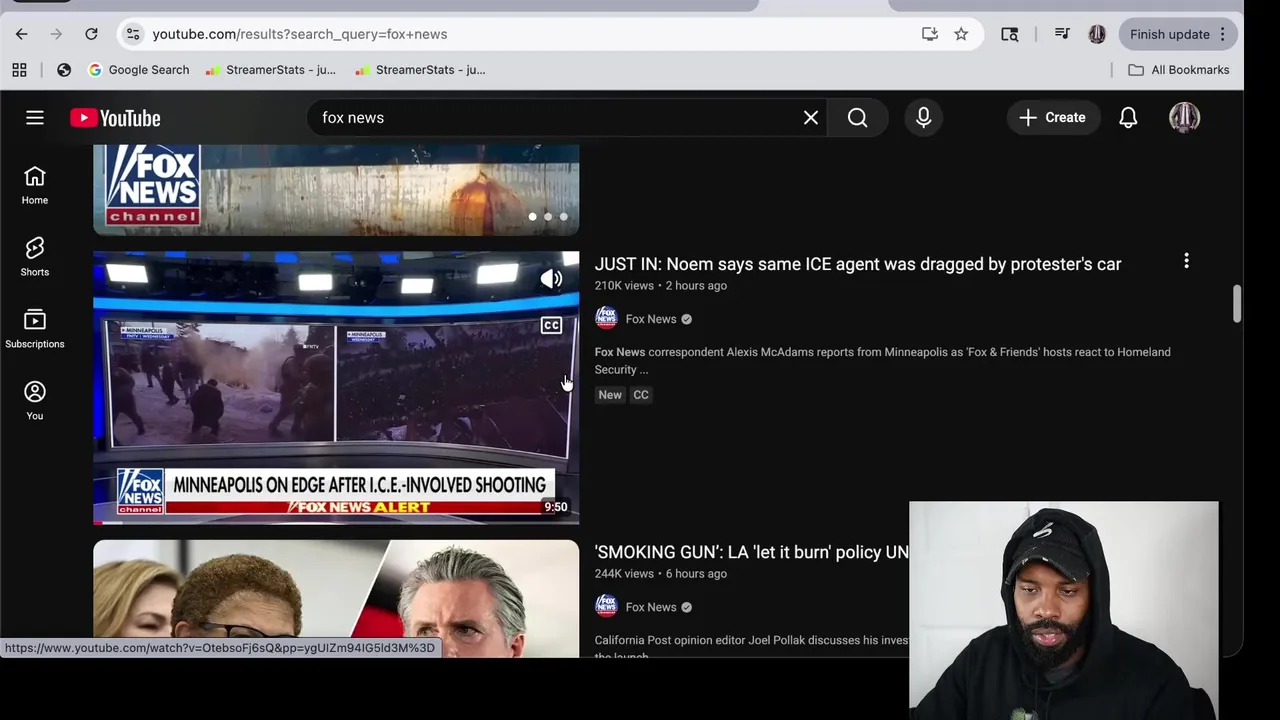Open the notifications bell
Image resolution: width=1280 pixels, height=720 pixels.
(1128, 118)
